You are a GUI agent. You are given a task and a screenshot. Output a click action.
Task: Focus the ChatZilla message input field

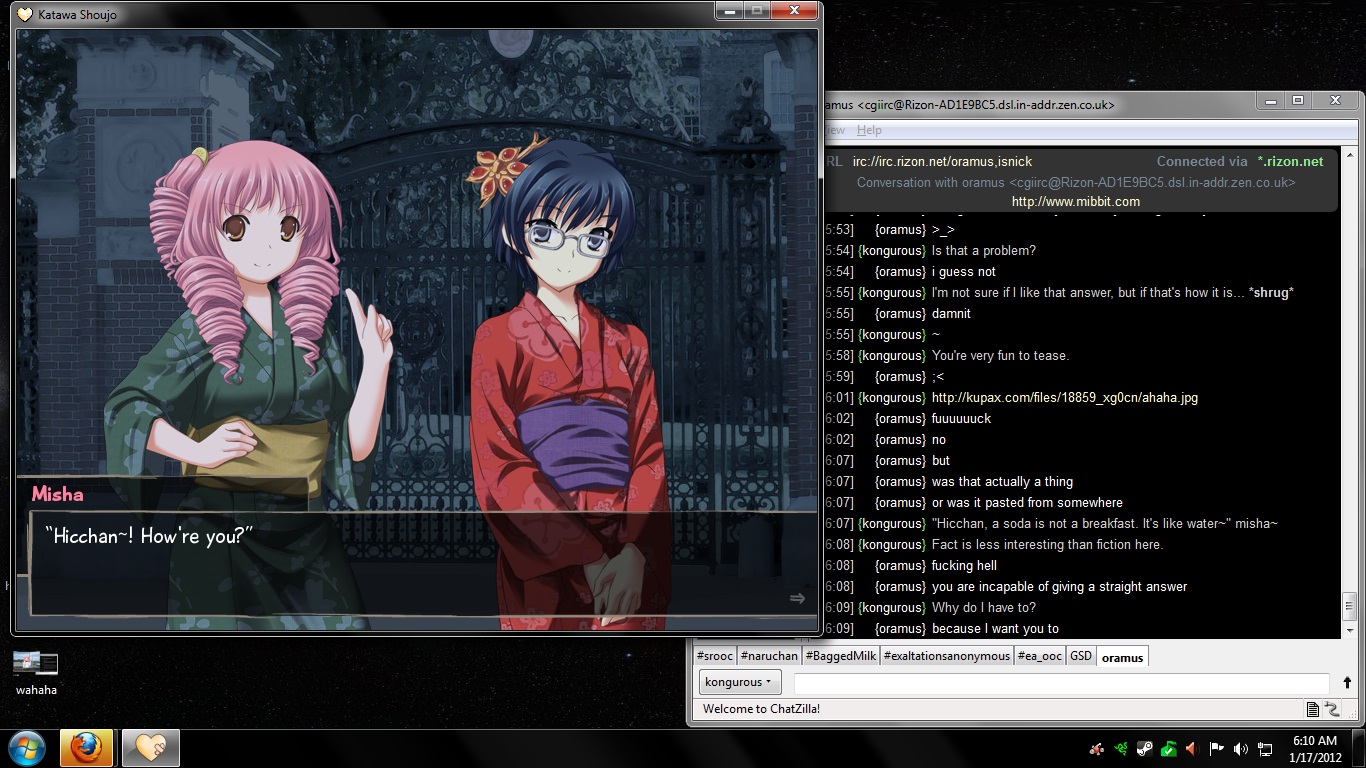pyautogui.click(x=1061, y=683)
